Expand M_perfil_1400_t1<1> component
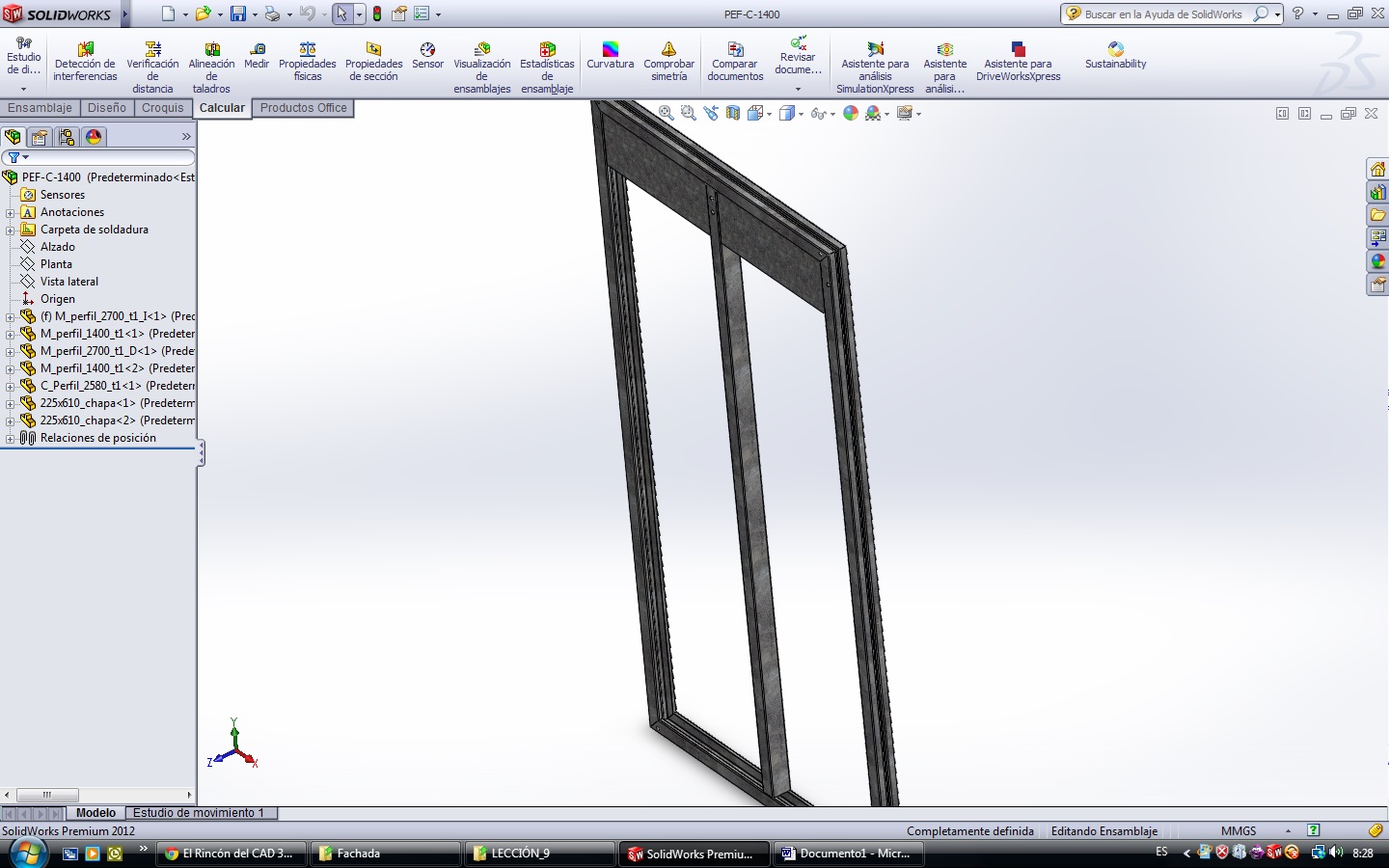The image size is (1389, 868). (x=10, y=334)
